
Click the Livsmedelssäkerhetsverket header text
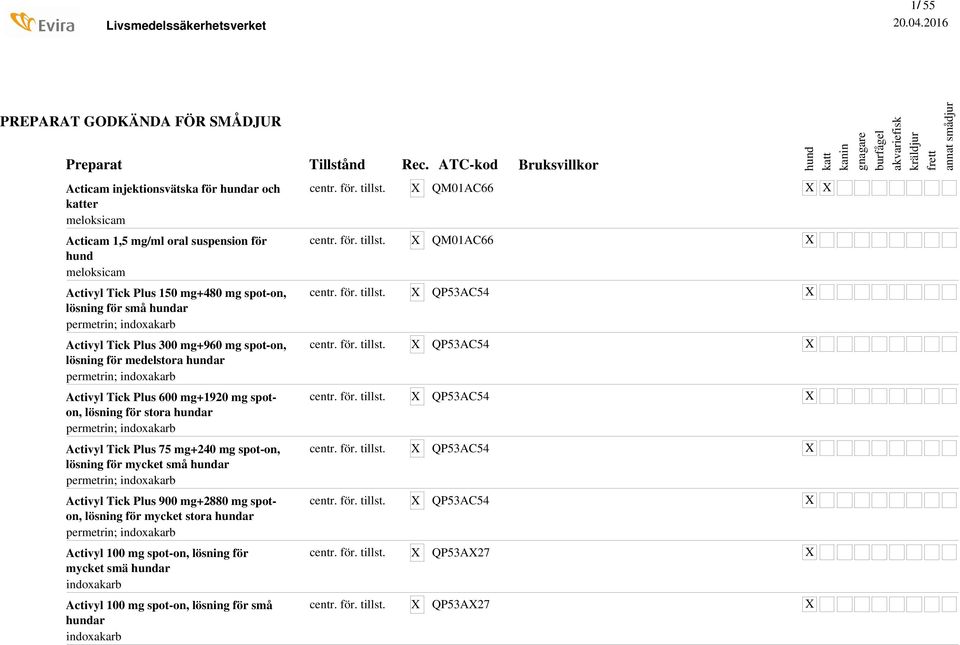(x=186, y=25)
